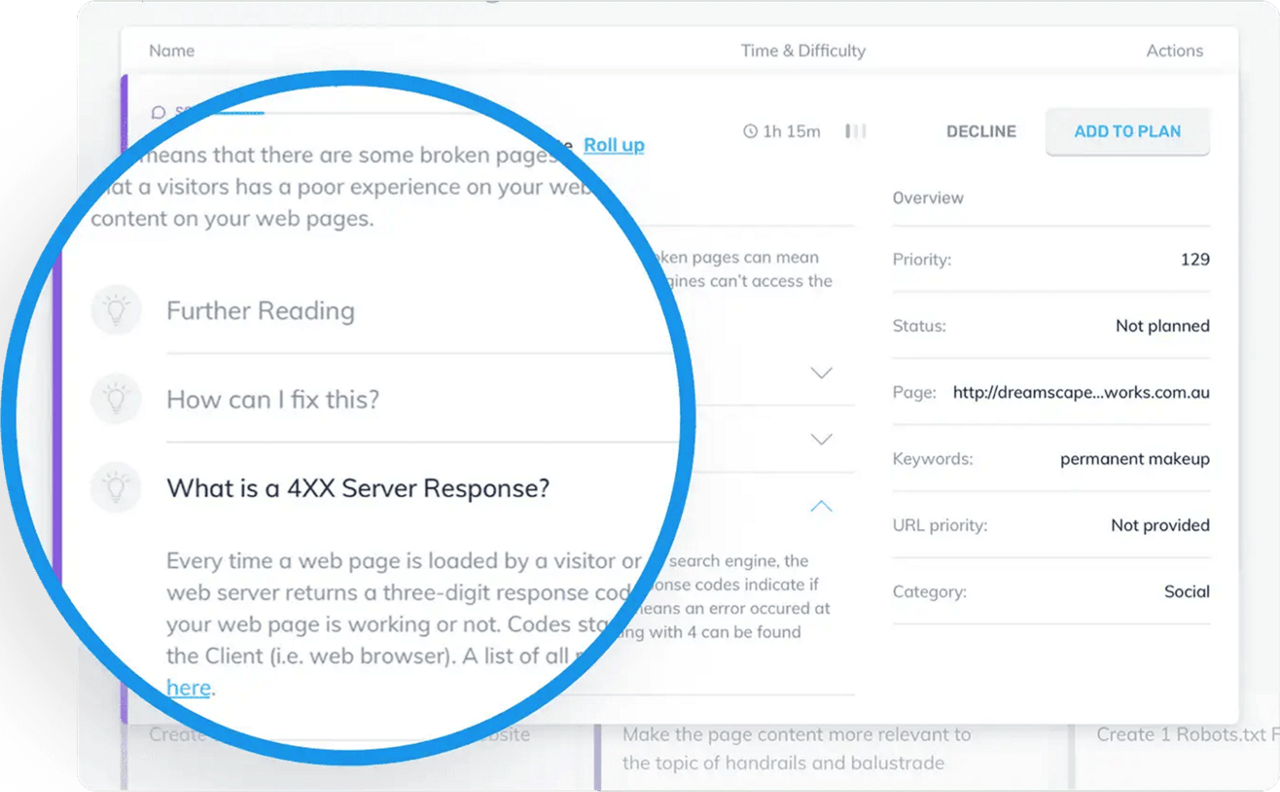Click the second downward chevron in the task panel
Screen dimensions: 1280x792
point(821,439)
